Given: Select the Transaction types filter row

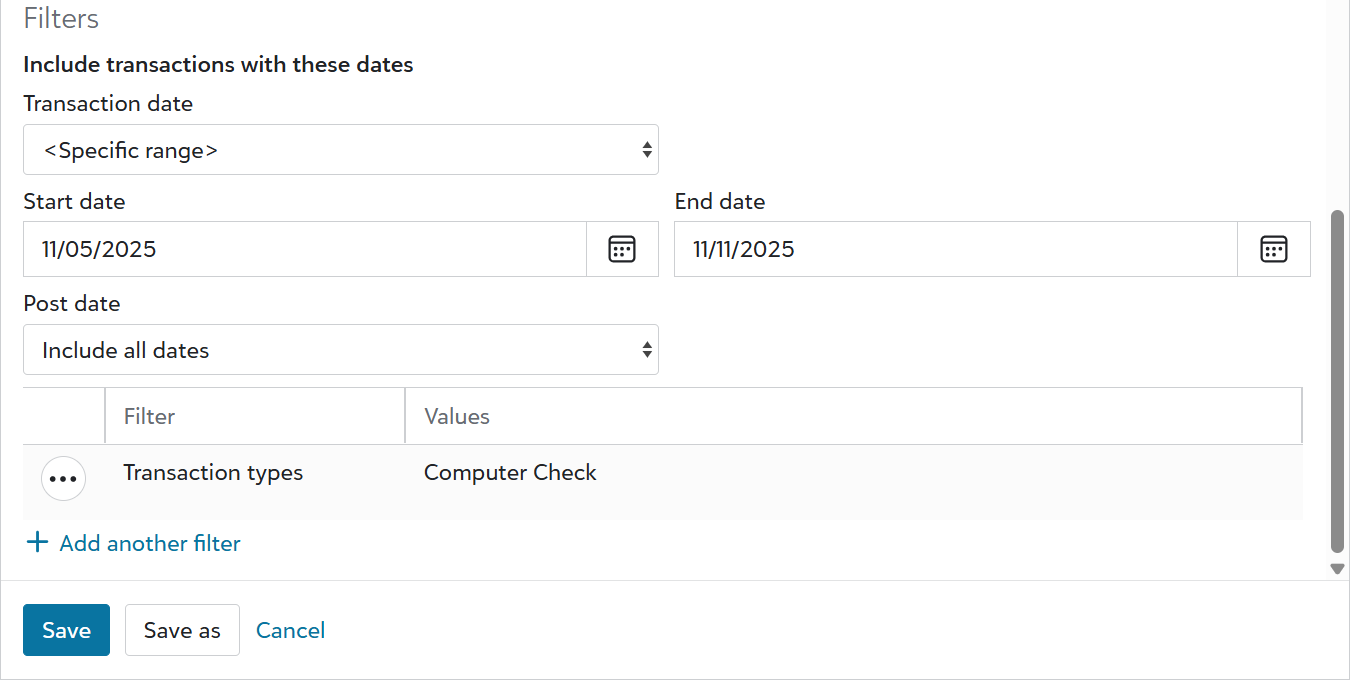Looking at the screenshot, I should (212, 472).
